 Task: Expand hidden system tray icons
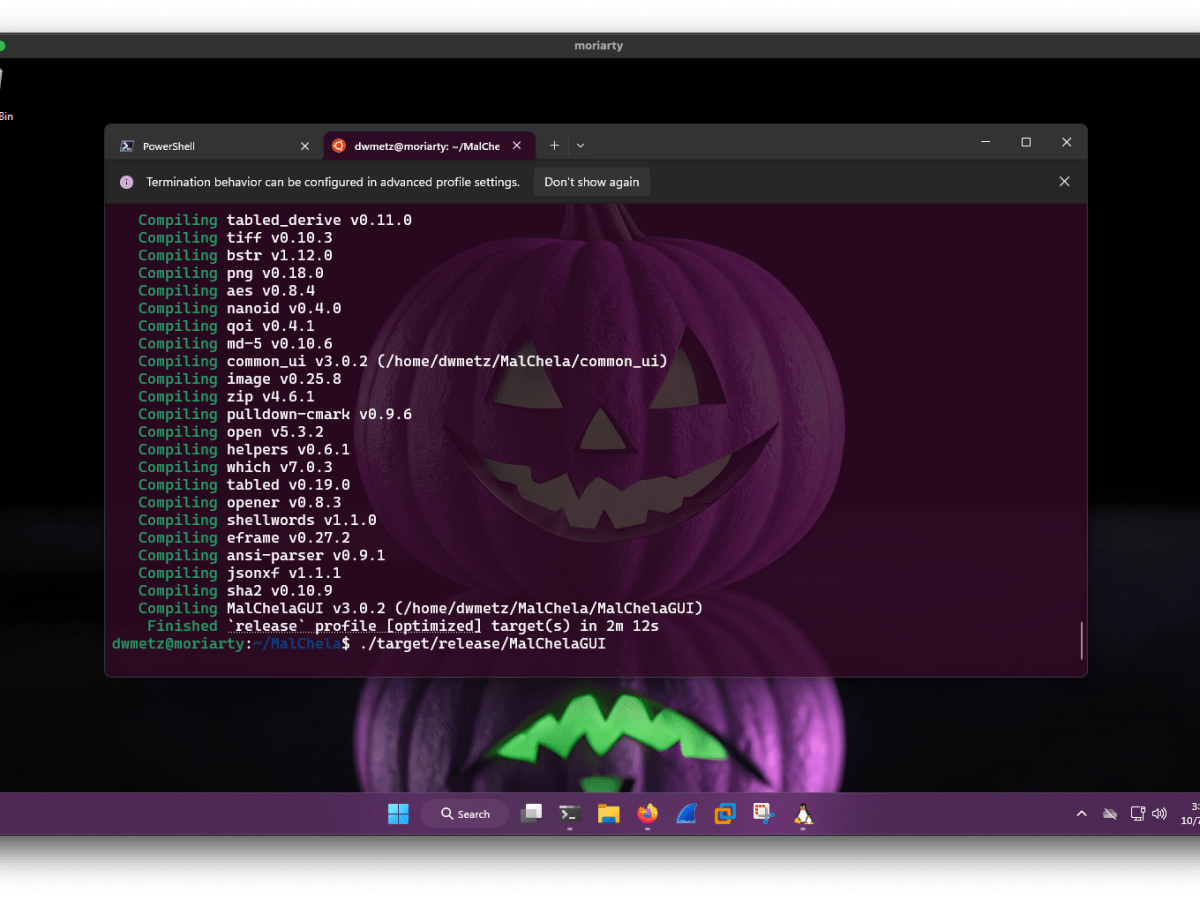tap(1081, 813)
